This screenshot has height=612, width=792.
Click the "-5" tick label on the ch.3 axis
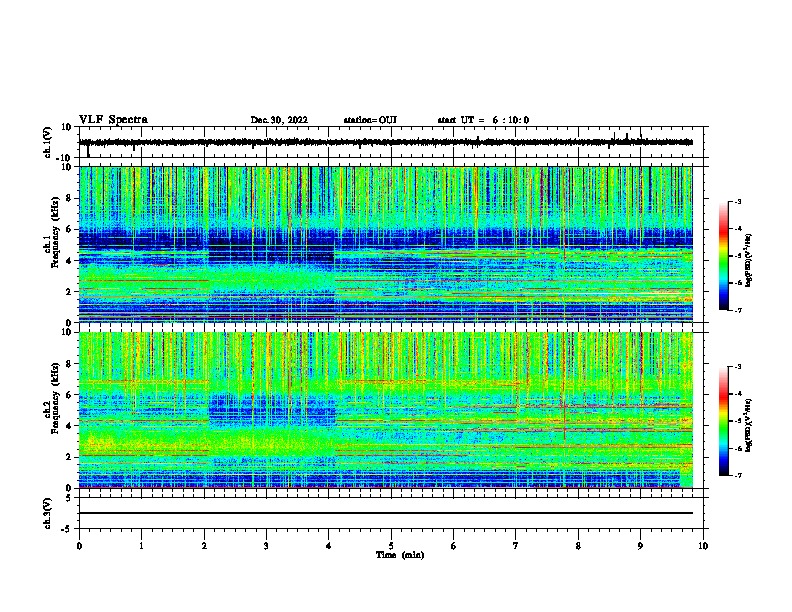67,529
